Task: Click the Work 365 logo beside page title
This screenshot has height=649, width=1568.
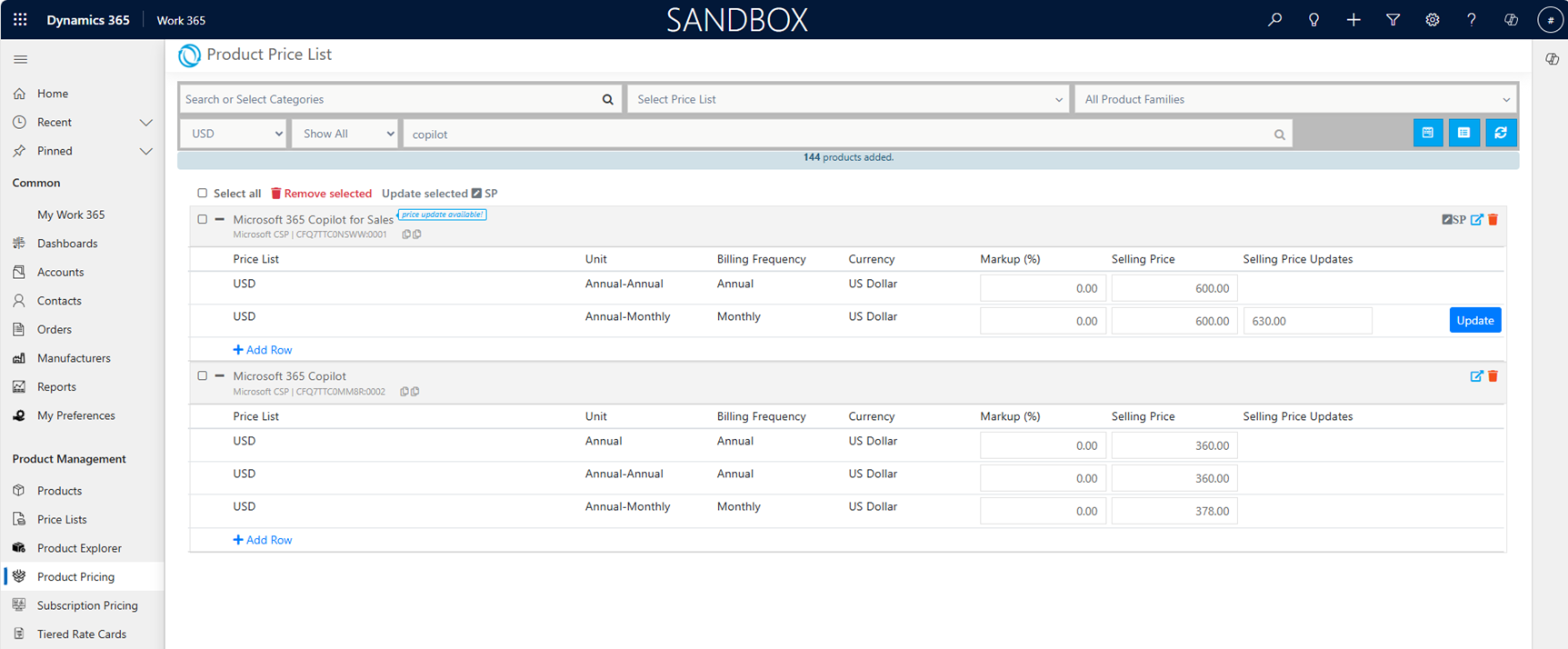Action: [x=189, y=55]
